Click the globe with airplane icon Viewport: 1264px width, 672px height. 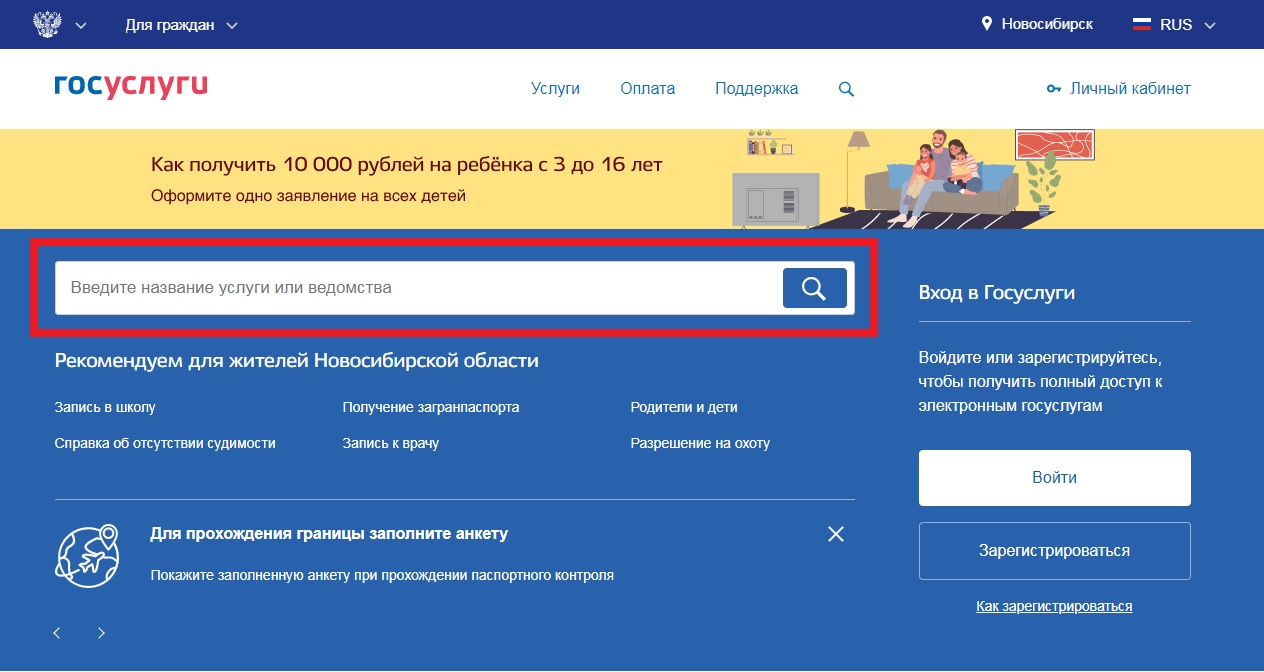click(87, 555)
